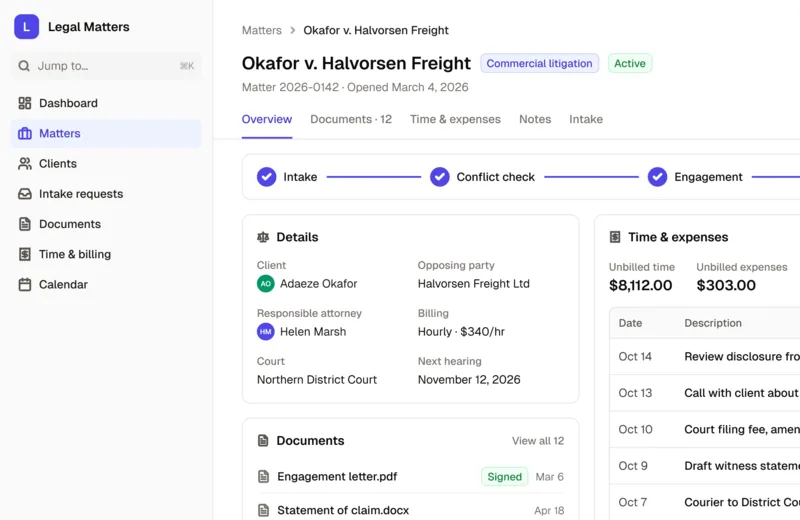Click unbilled time value $8,112.00

[x=640, y=285]
